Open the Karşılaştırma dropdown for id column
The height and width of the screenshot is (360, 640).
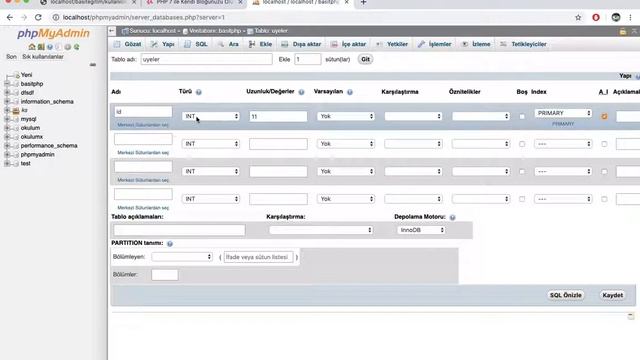[413, 116]
